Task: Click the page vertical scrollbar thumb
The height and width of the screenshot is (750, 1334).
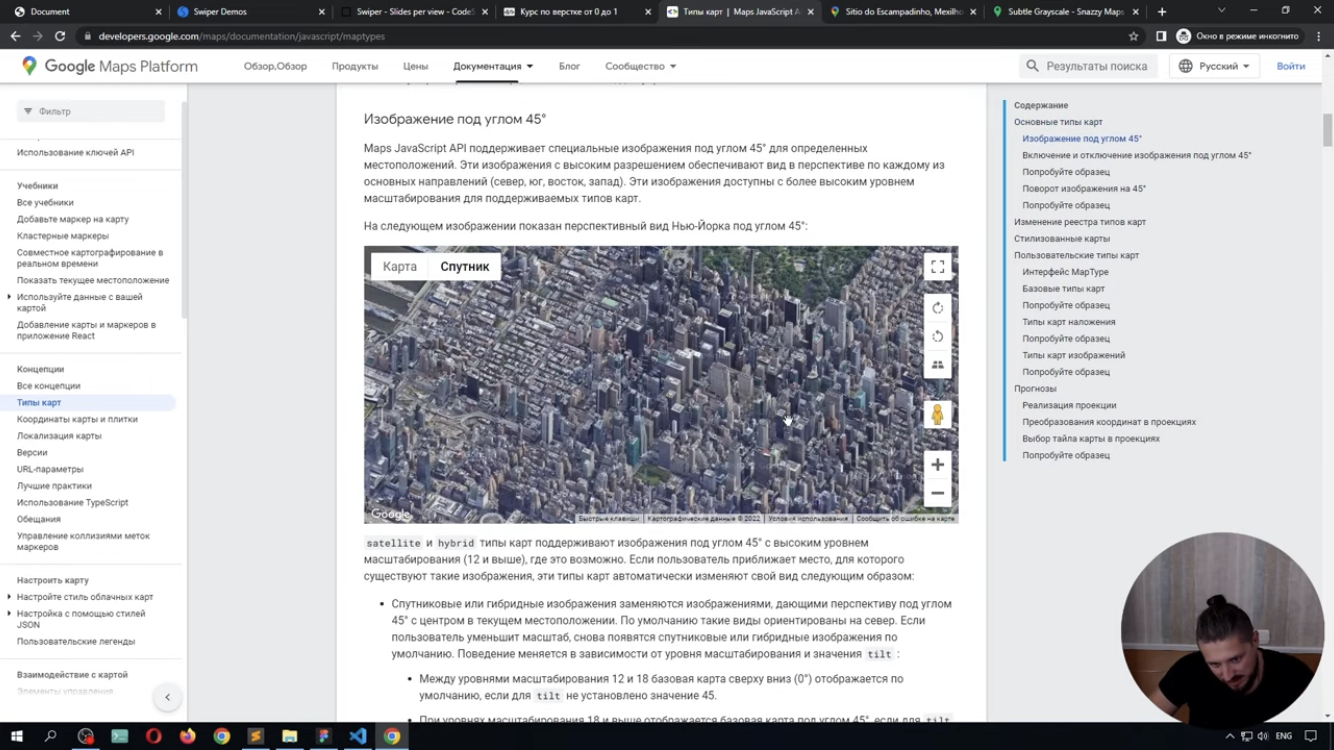Action: pos(1327,130)
